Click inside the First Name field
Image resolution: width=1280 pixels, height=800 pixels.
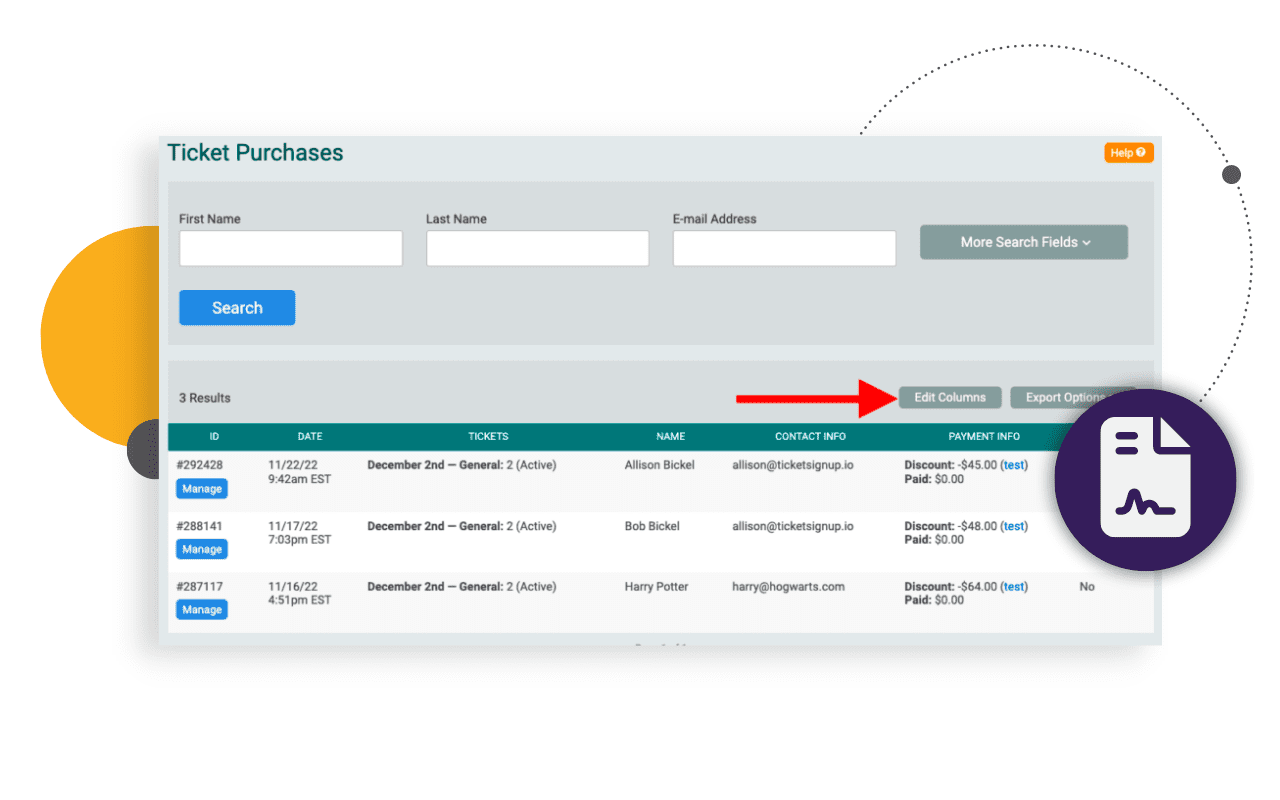(290, 248)
